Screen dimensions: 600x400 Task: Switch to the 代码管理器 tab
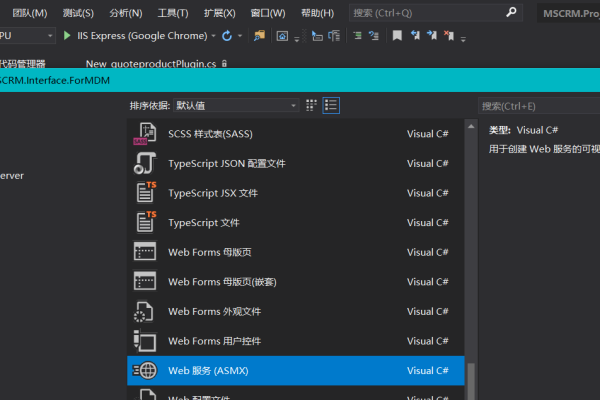coord(23,64)
